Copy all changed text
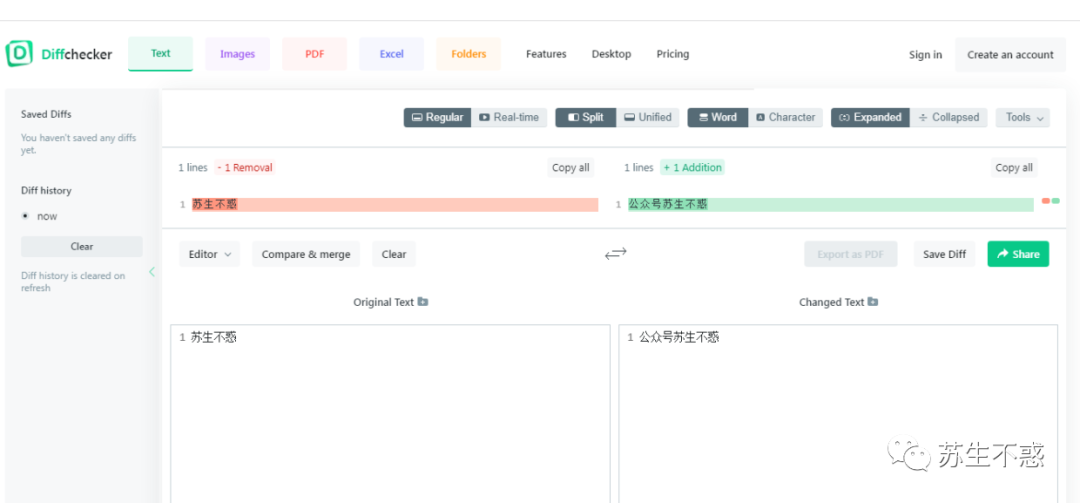The height and width of the screenshot is (503, 1080). 1014,167
